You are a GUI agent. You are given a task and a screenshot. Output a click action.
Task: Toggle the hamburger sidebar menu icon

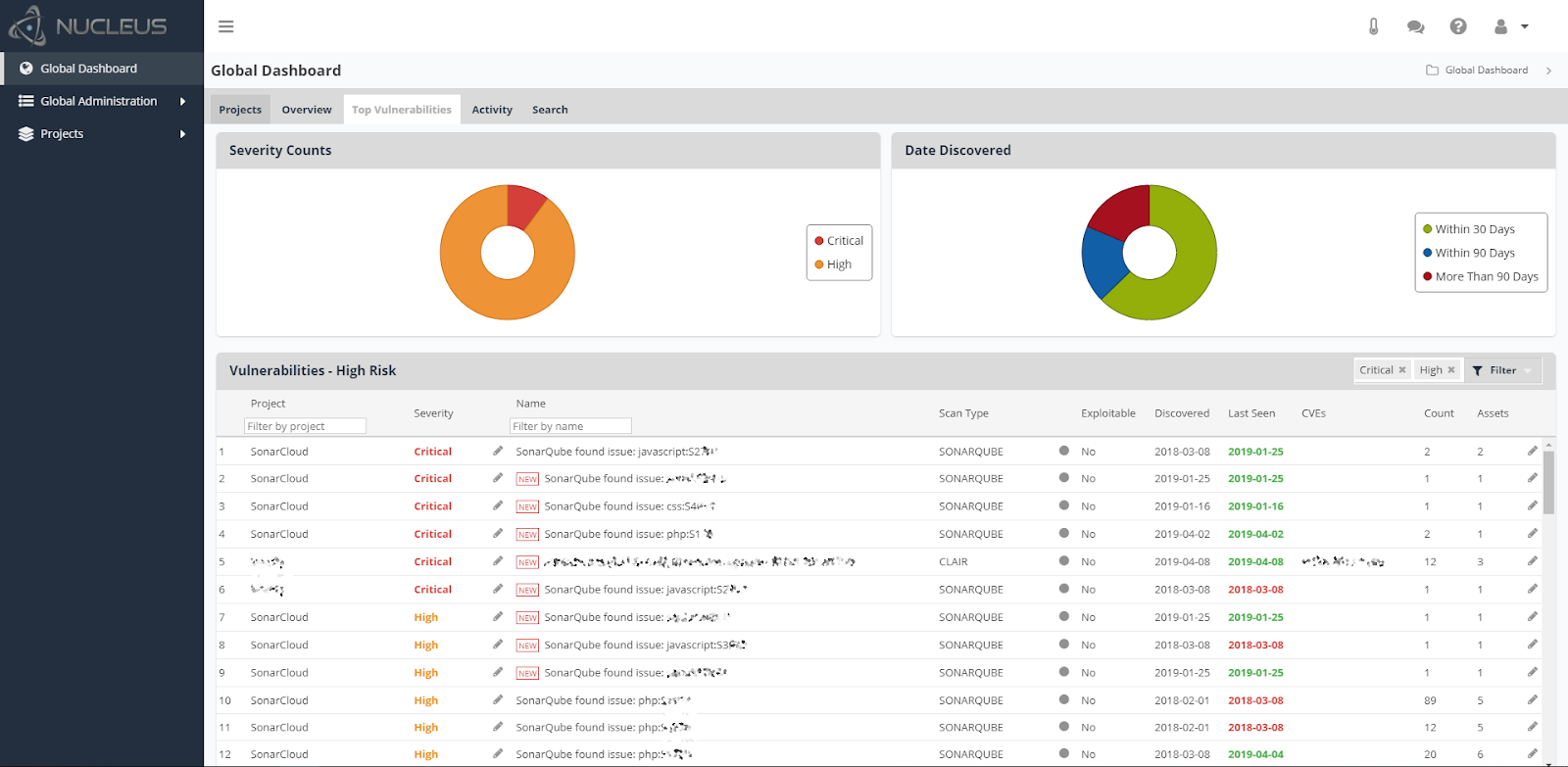[226, 26]
